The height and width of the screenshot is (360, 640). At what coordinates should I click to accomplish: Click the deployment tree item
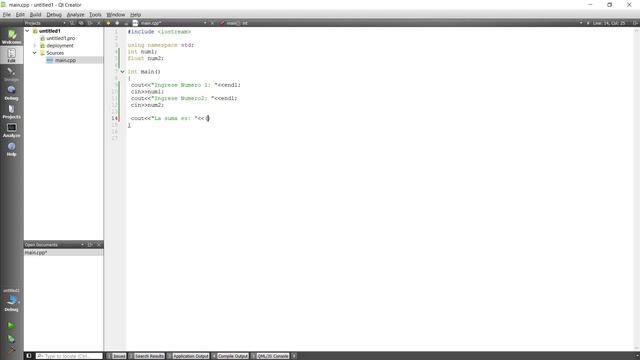coord(60,45)
